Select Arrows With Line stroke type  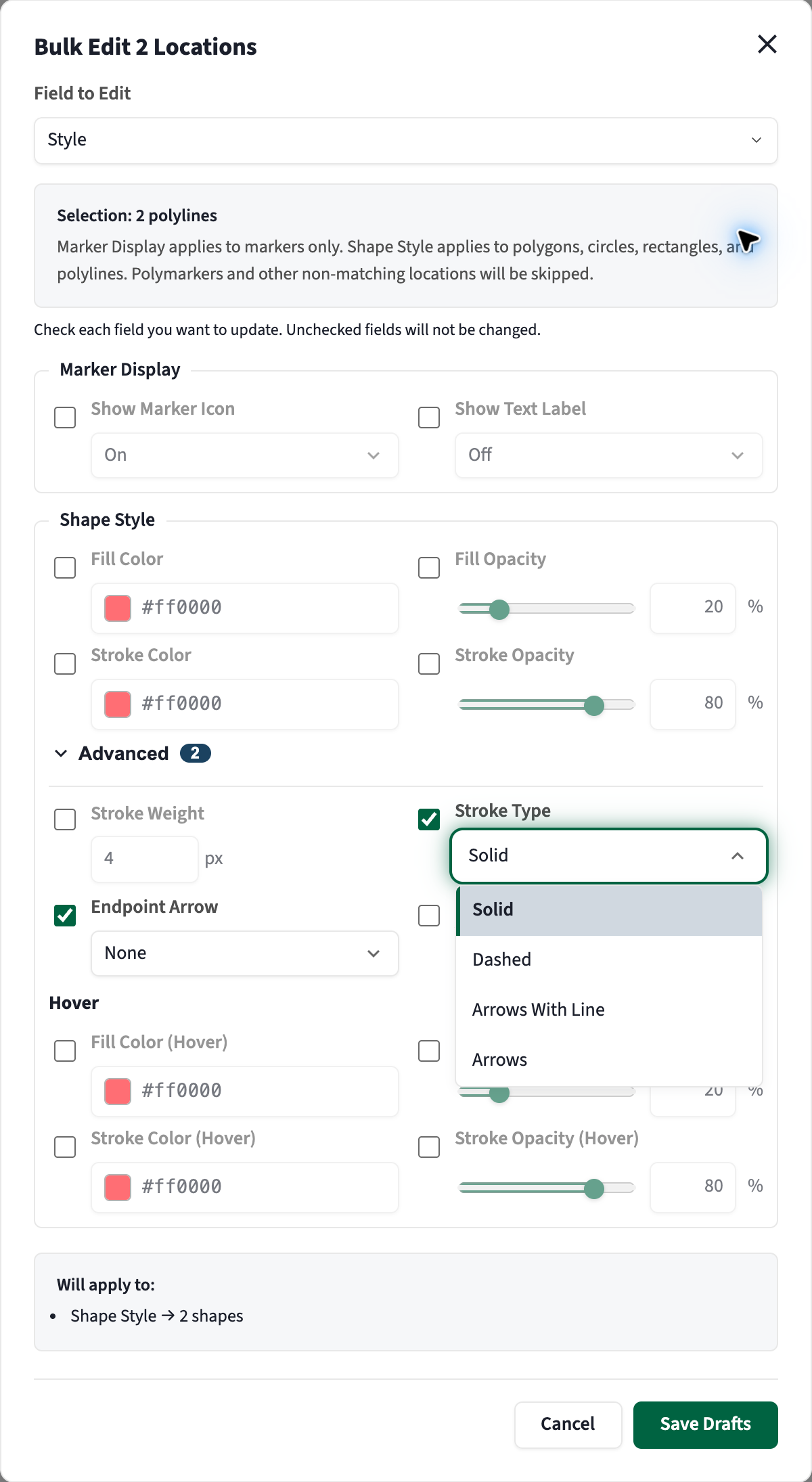click(x=609, y=1010)
